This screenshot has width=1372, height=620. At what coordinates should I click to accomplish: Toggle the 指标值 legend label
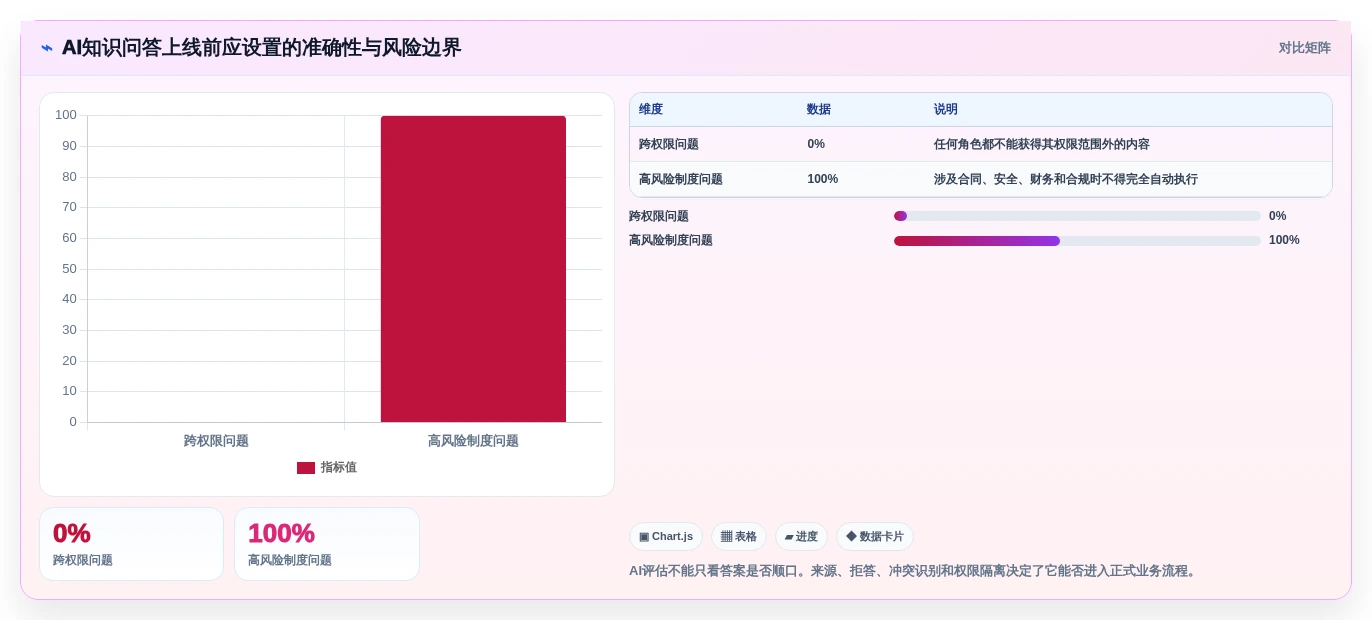pos(339,468)
